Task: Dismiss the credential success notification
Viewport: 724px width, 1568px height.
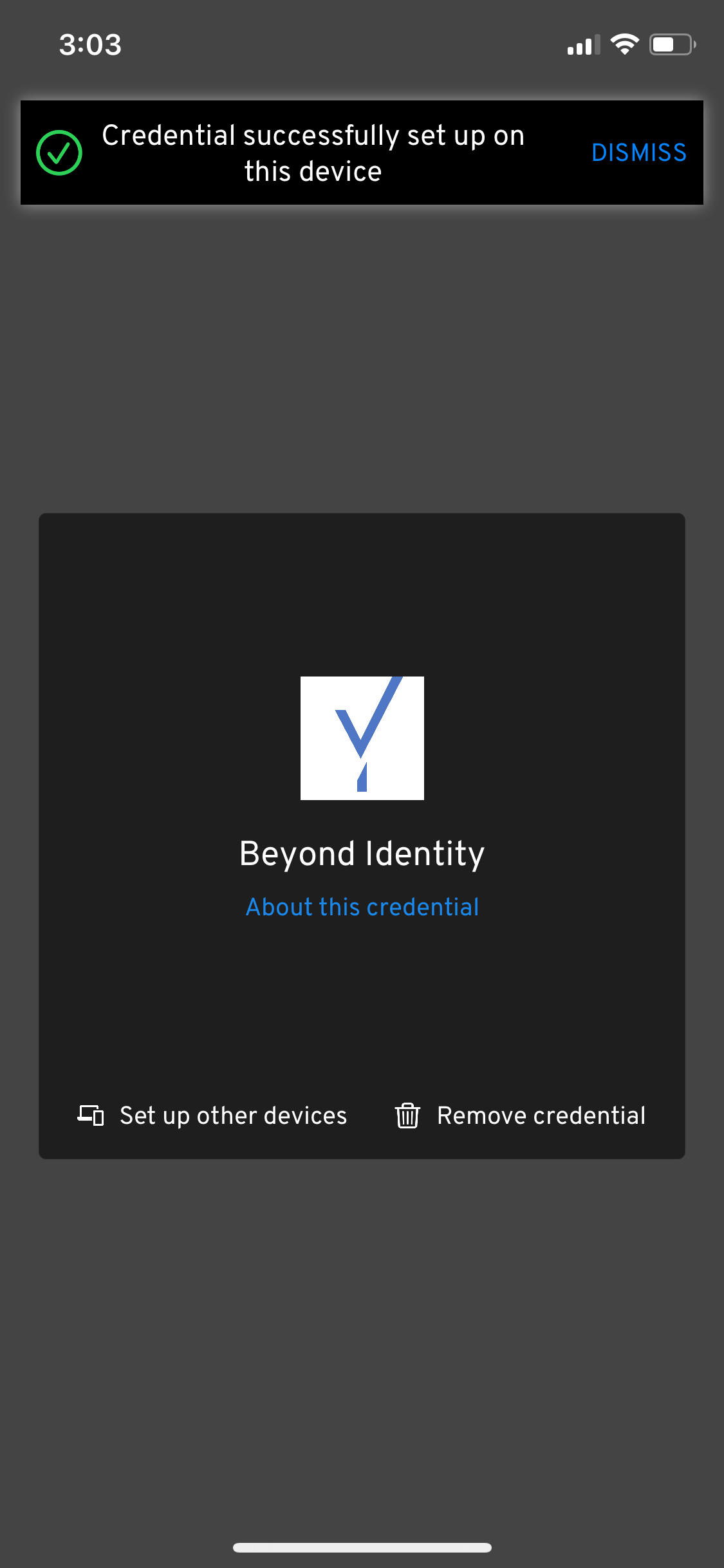Action: click(x=638, y=153)
